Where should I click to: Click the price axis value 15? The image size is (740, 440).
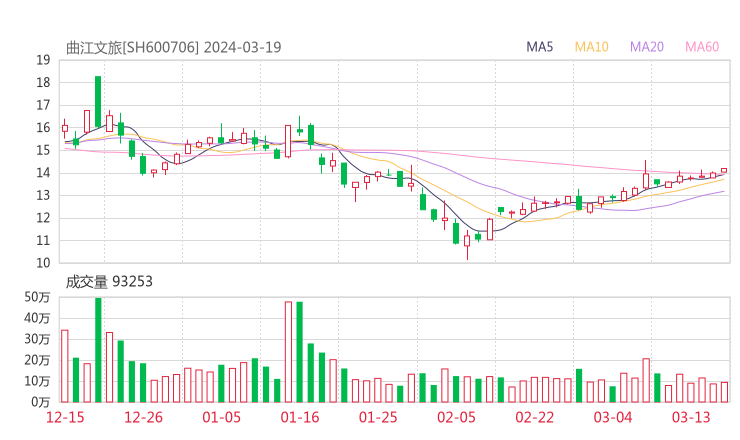click(43, 151)
